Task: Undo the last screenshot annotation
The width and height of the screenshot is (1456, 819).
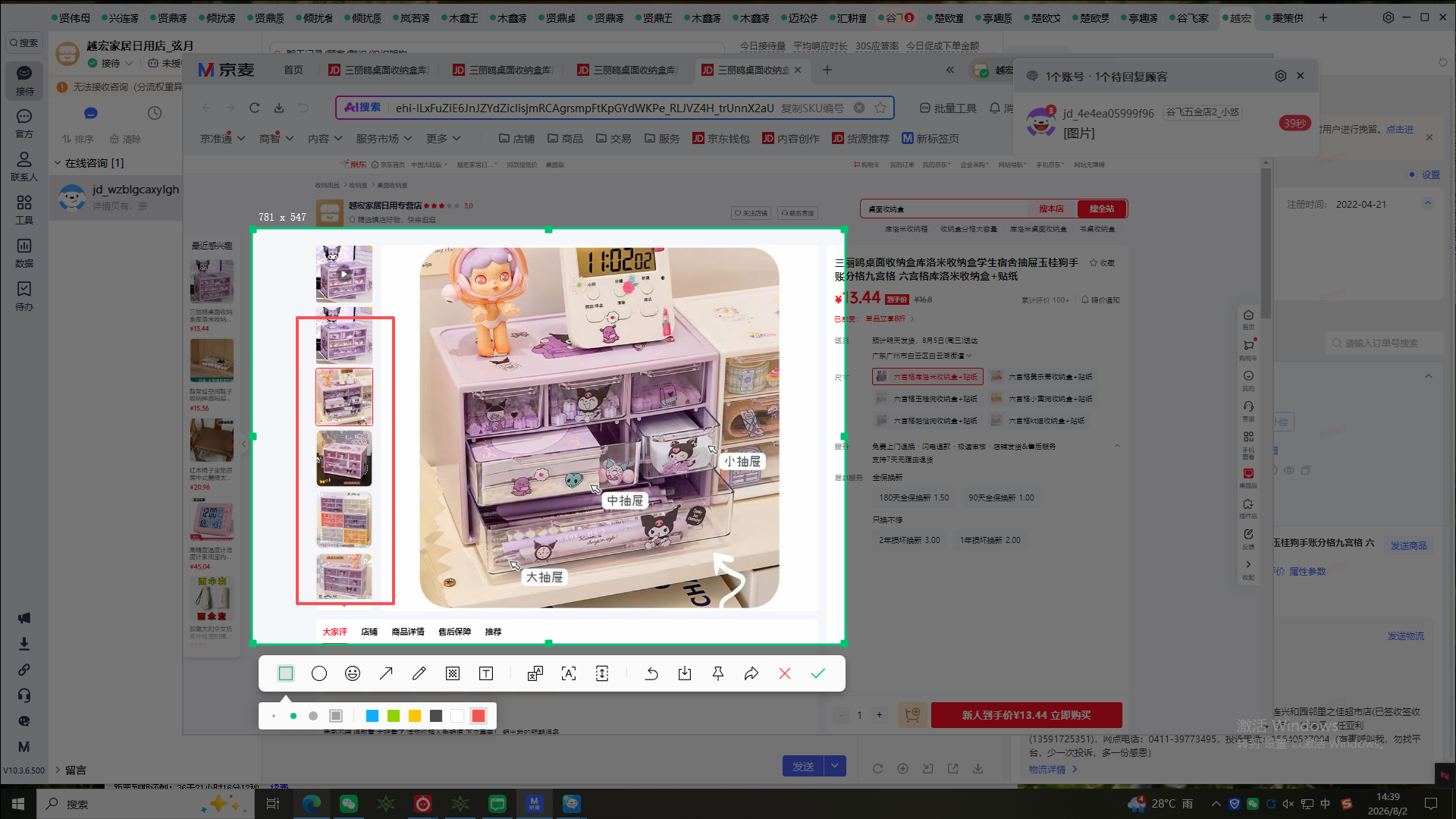Action: (x=651, y=673)
